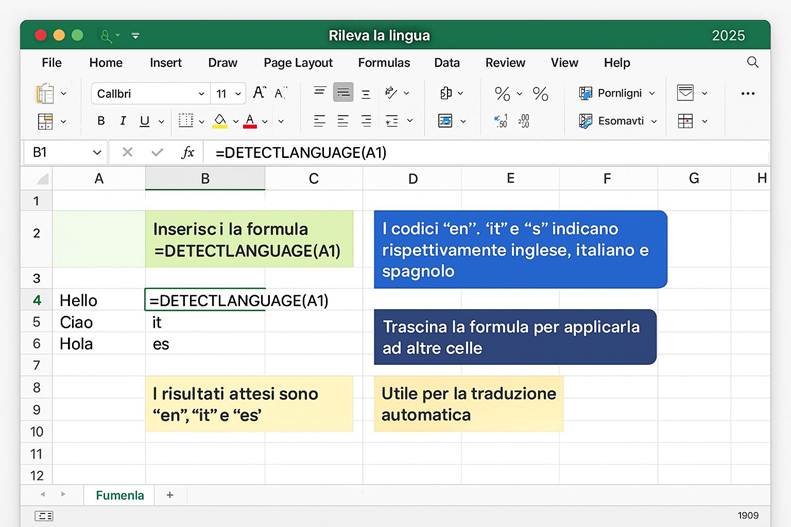Viewport: 791px width, 527px height.
Task: Expand the fill color dropdown arrow
Action: click(236, 122)
